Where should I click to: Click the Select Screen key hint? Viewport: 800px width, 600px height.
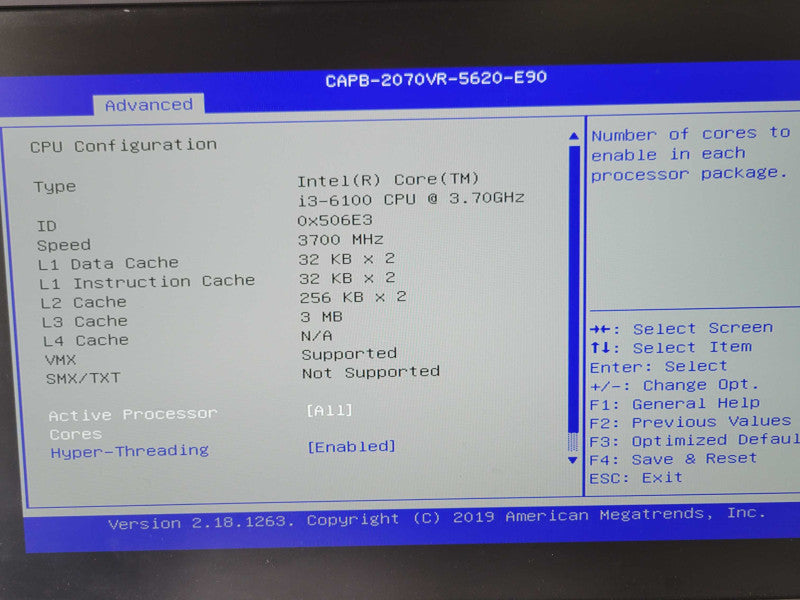click(x=682, y=328)
